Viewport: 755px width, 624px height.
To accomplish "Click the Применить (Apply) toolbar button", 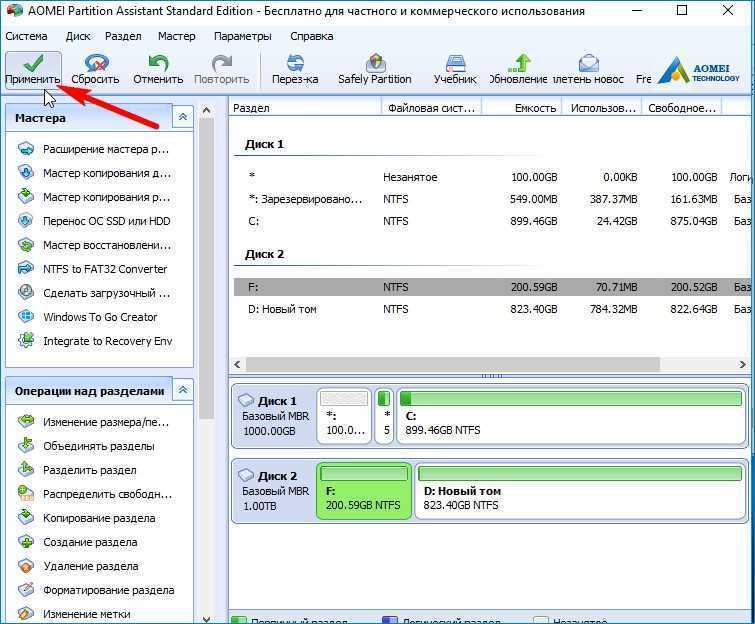I will [x=33, y=70].
